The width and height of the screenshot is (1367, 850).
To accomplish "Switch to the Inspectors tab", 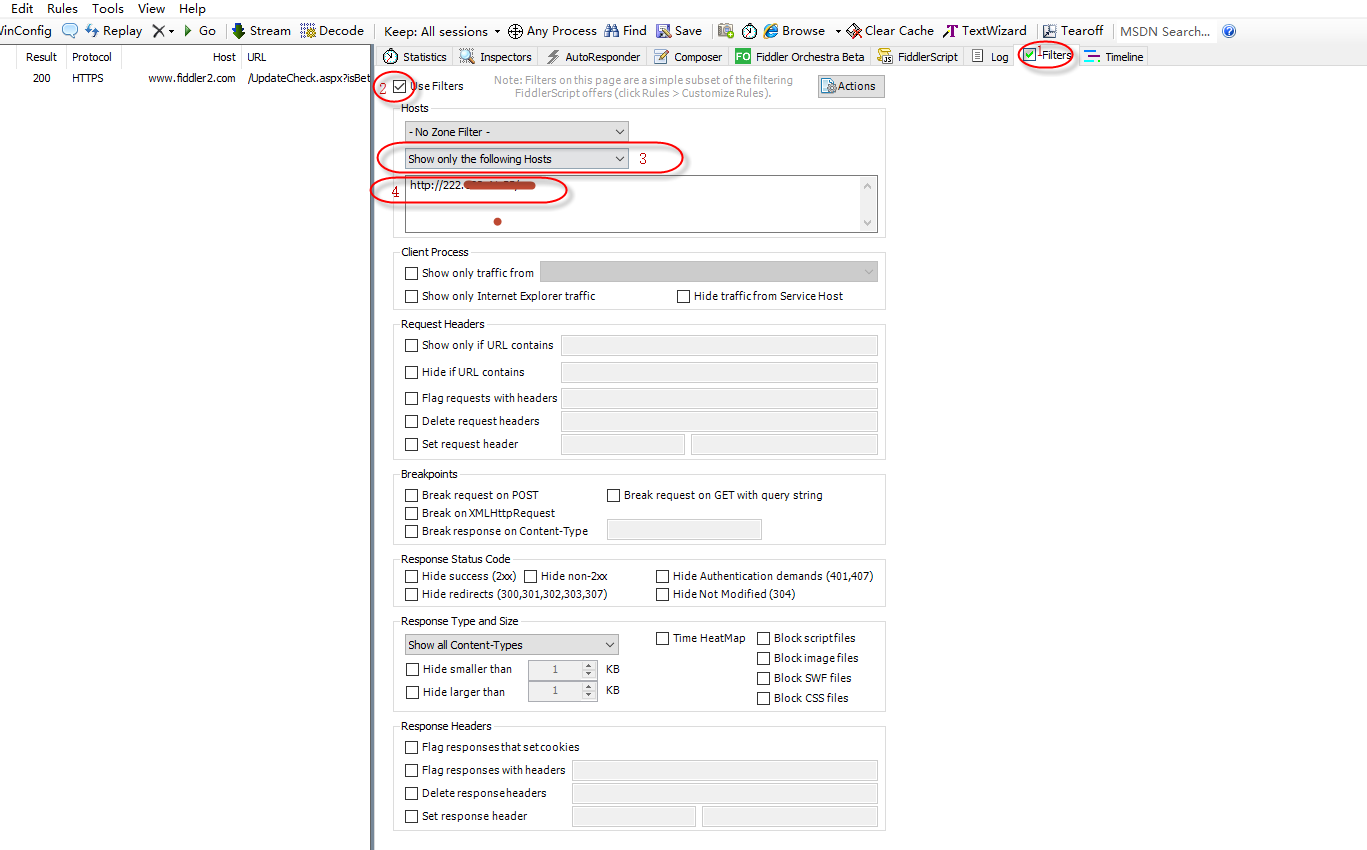I will click(496, 57).
